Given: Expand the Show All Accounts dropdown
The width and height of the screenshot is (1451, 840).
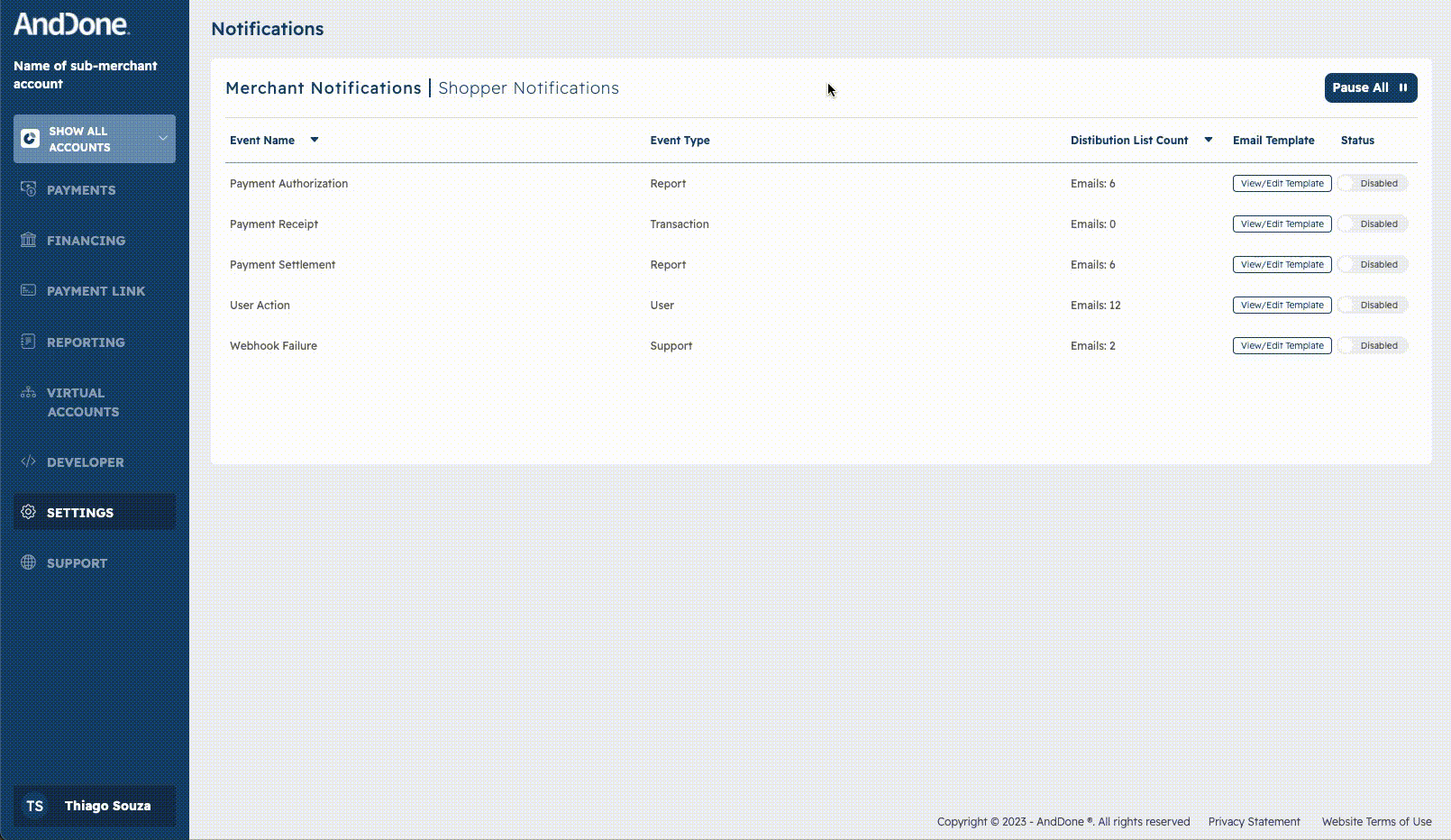Looking at the screenshot, I should 162,139.
